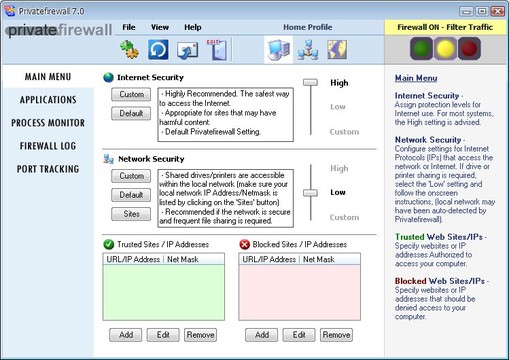Viewport: 509px width, 360px height.
Task: Click the Exit door icon
Action: (x=217, y=50)
